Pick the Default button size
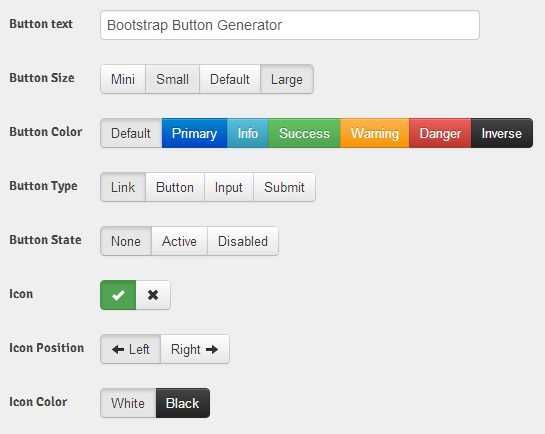The width and height of the screenshot is (545, 434). click(230, 79)
